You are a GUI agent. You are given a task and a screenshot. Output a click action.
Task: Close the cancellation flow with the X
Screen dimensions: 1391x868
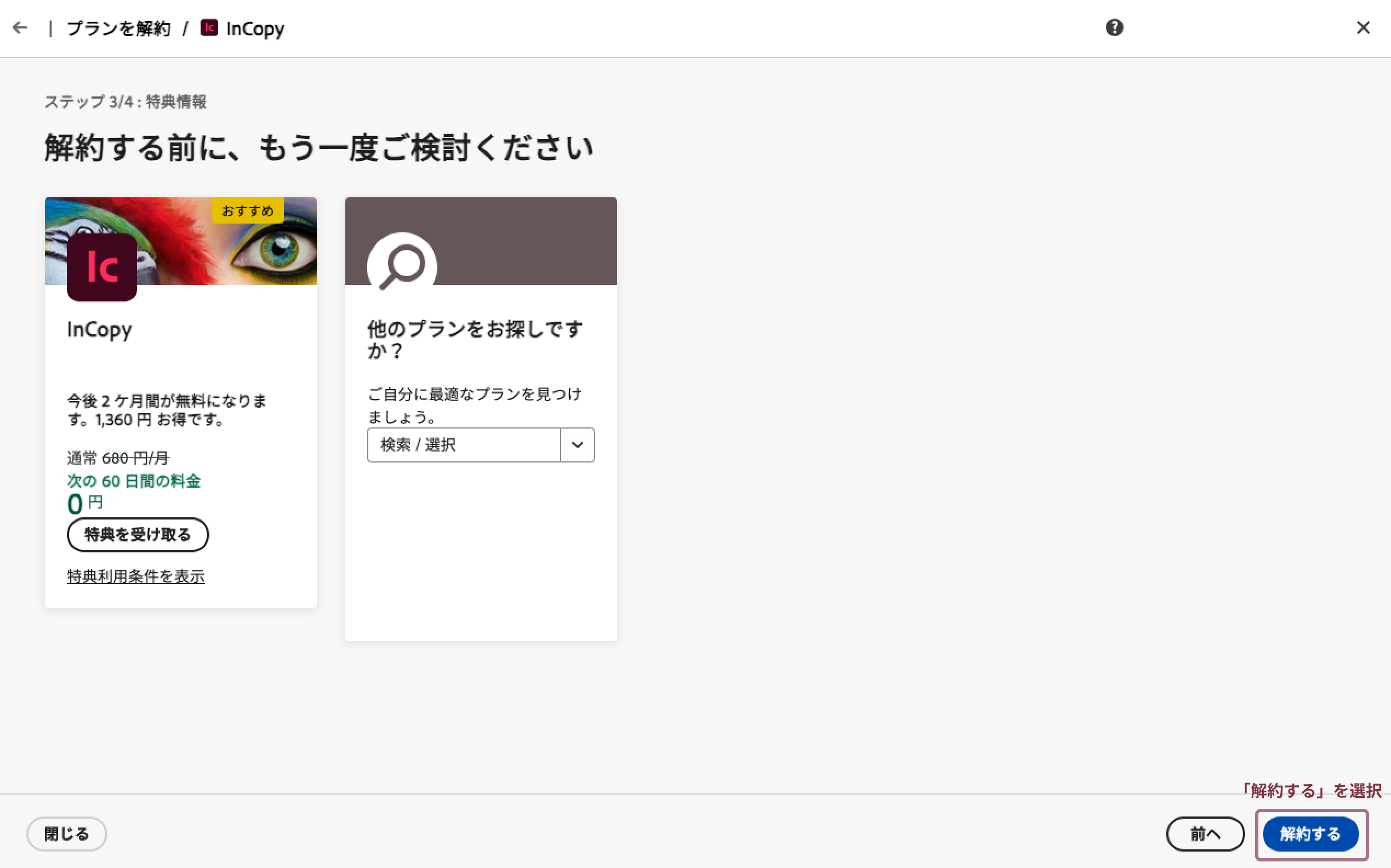pyautogui.click(x=1364, y=27)
